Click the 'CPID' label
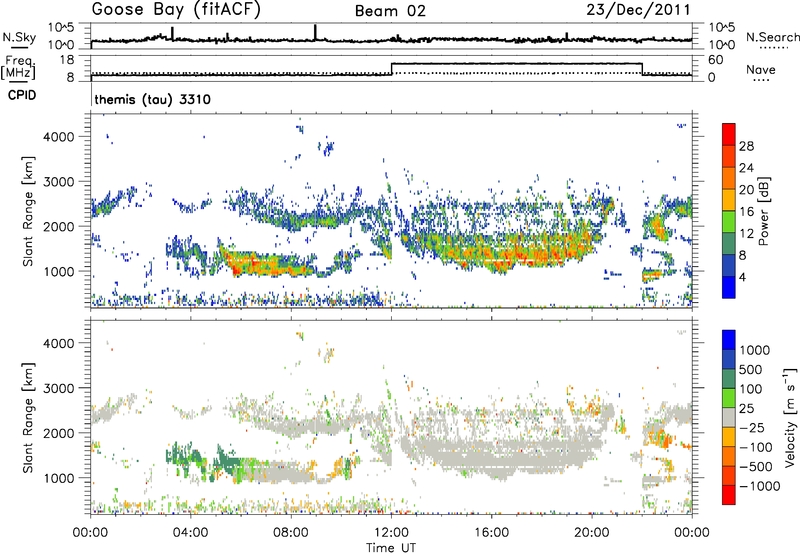This screenshot has height=554, width=800. pos(22,95)
